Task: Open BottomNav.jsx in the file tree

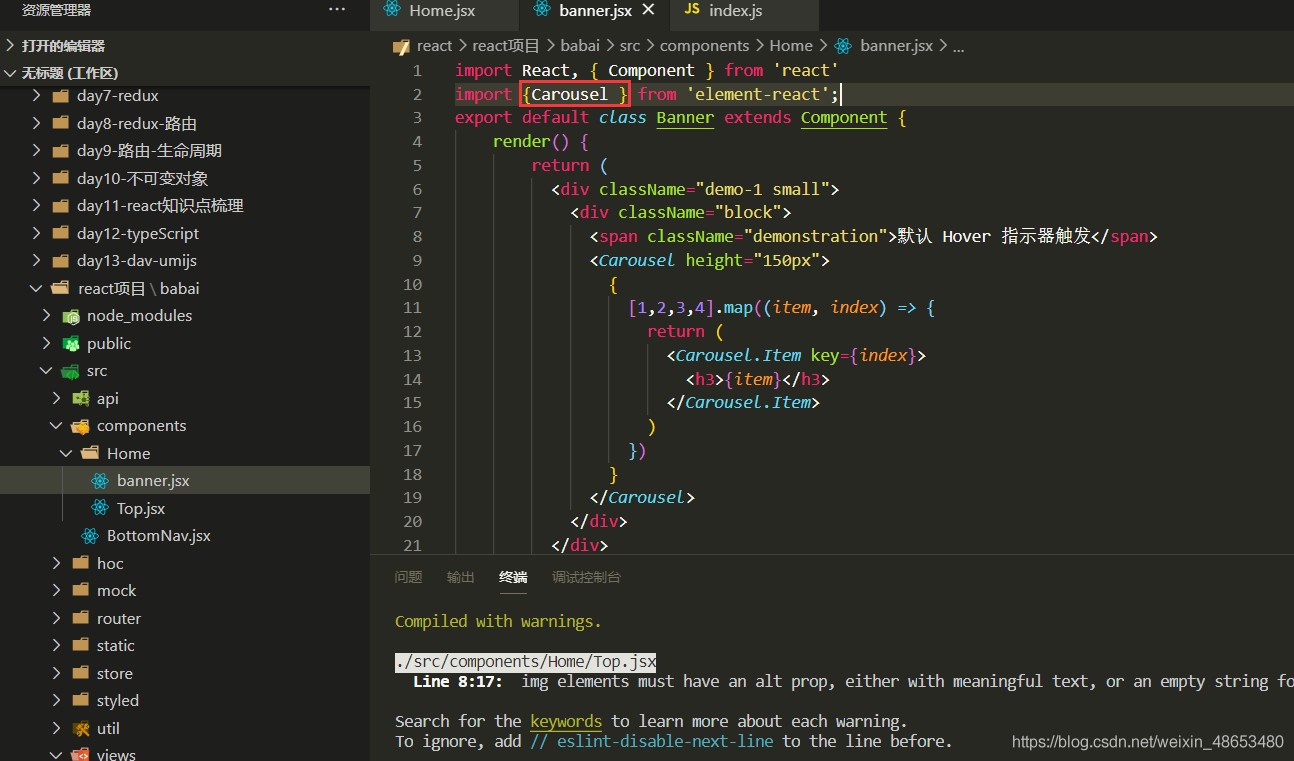Action: click(x=158, y=536)
